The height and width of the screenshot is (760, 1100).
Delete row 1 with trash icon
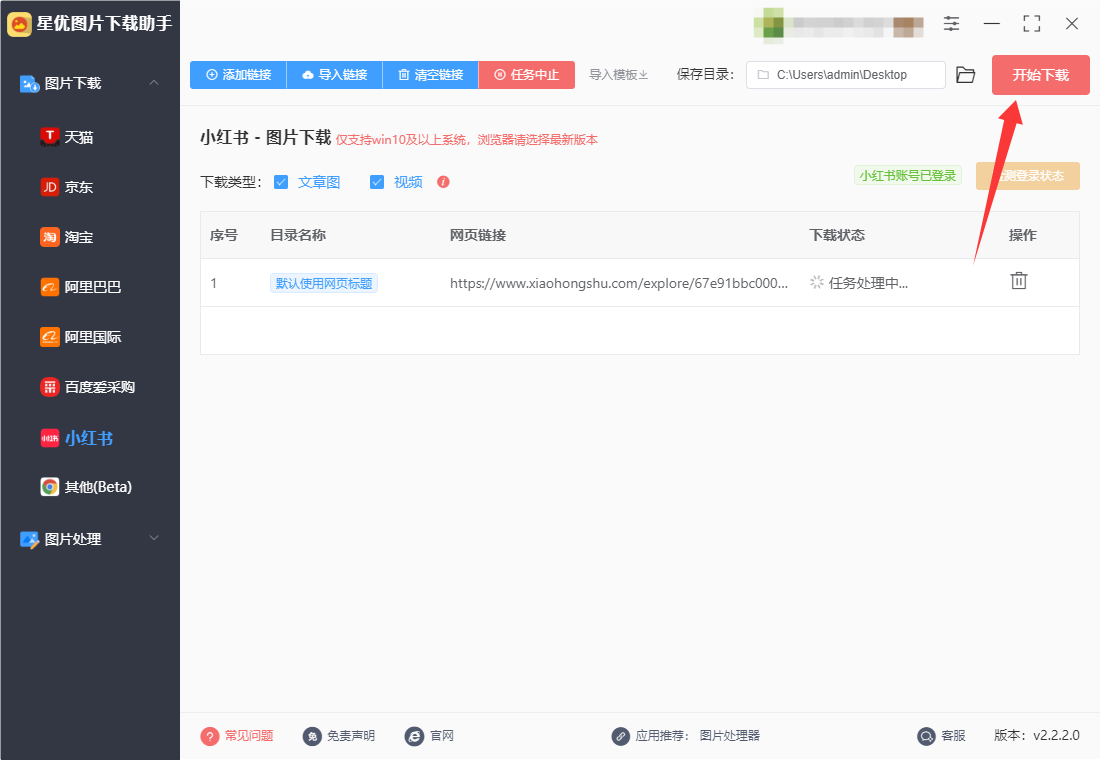1019,281
